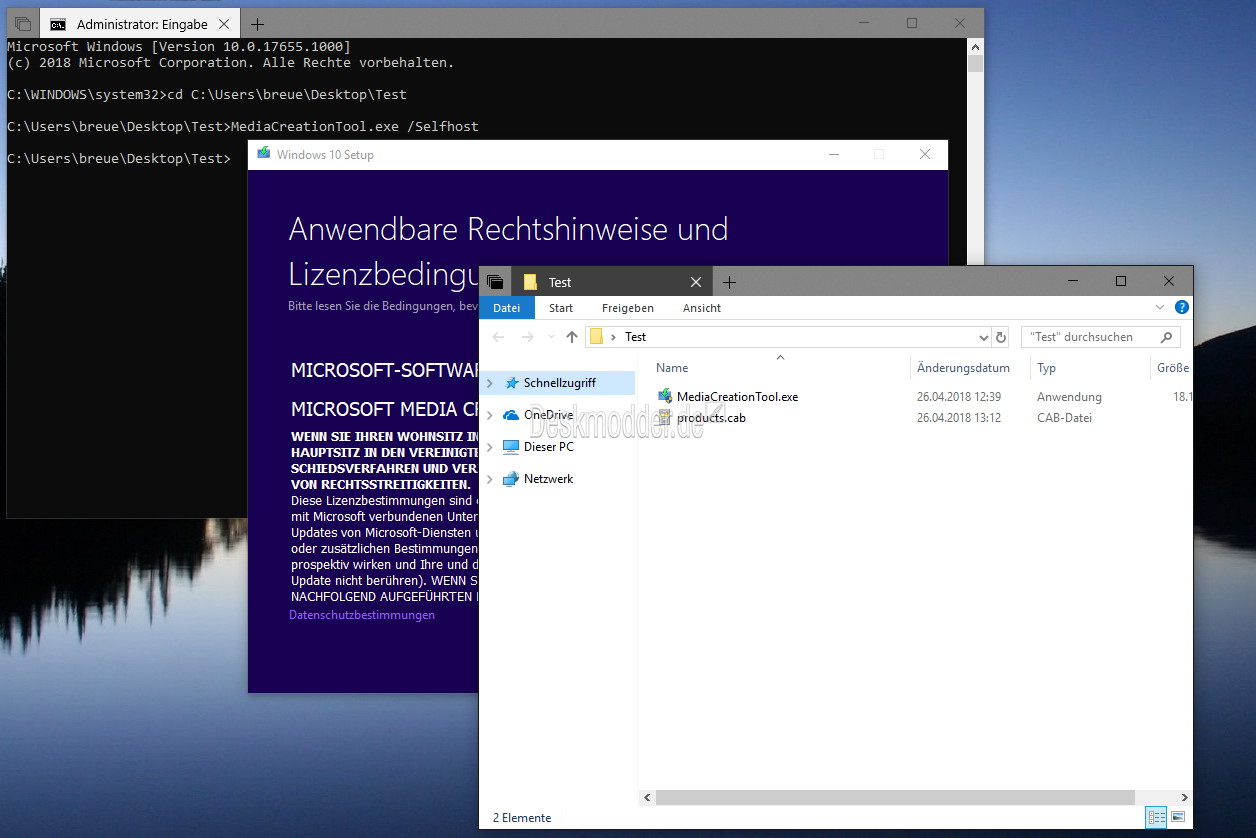Click the yellow folder icon on the Test tab
The width and height of the screenshot is (1256, 838).
click(x=530, y=282)
